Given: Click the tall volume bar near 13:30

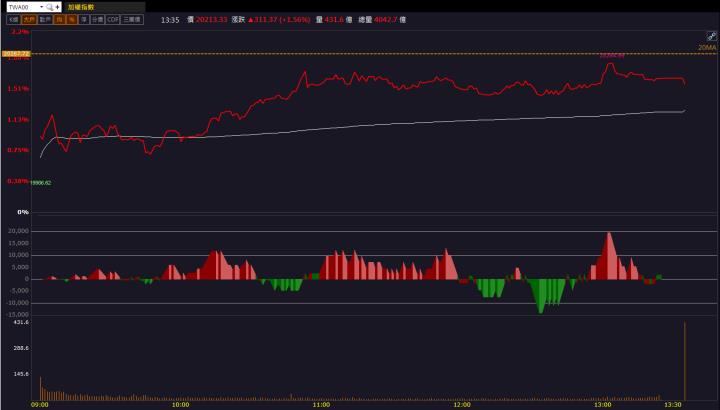Looking at the screenshot, I should click(685, 360).
